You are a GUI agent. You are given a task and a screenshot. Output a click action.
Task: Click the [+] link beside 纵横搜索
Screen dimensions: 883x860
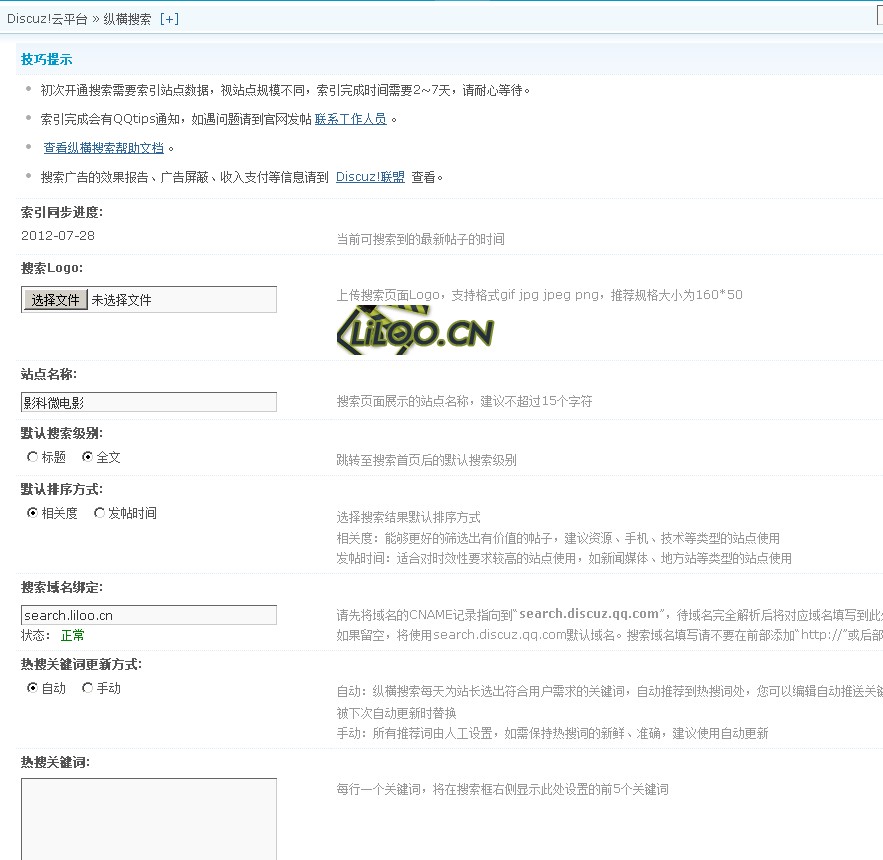pyautogui.click(x=169, y=19)
